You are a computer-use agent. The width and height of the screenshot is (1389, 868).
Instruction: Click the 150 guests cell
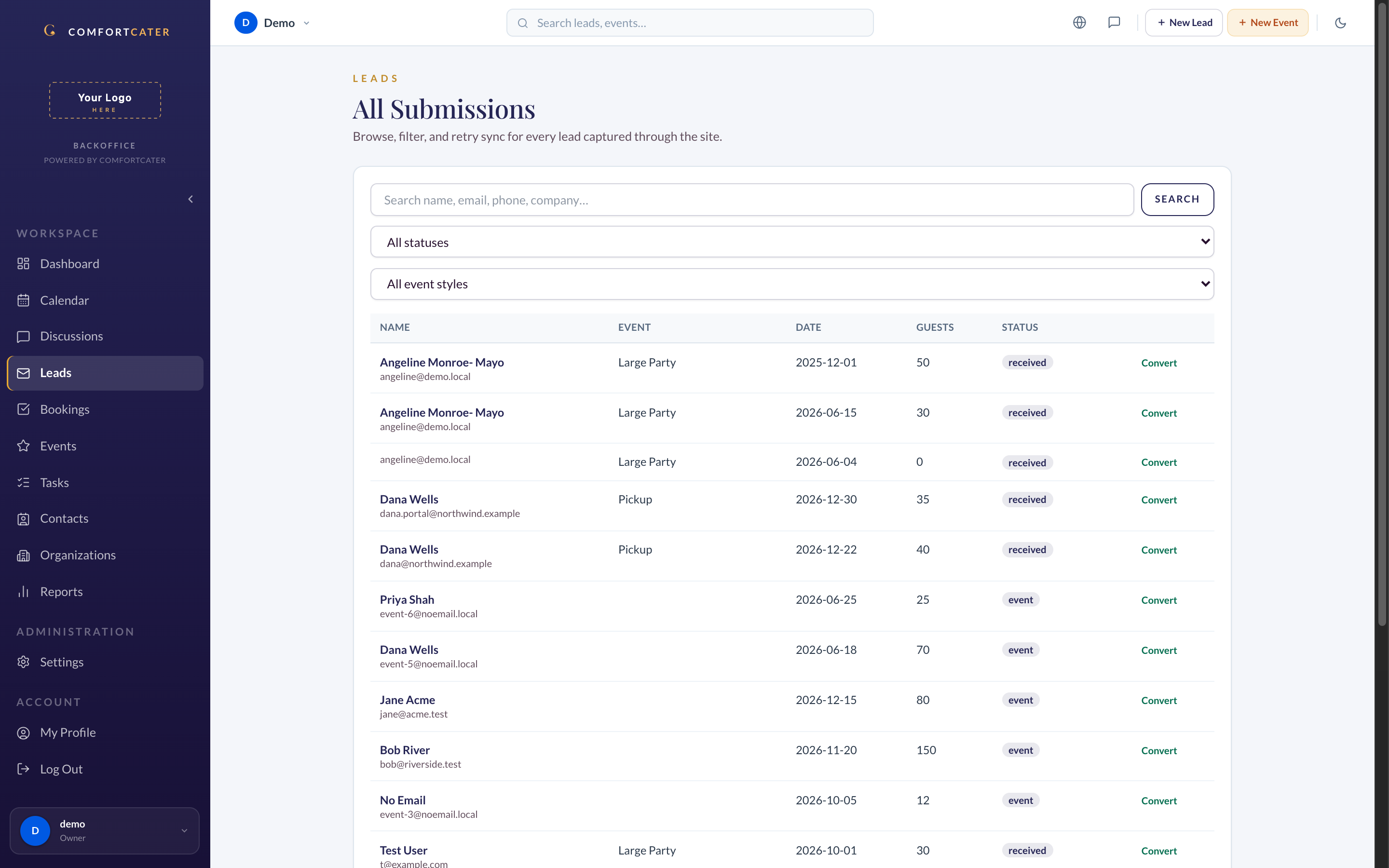click(x=926, y=750)
